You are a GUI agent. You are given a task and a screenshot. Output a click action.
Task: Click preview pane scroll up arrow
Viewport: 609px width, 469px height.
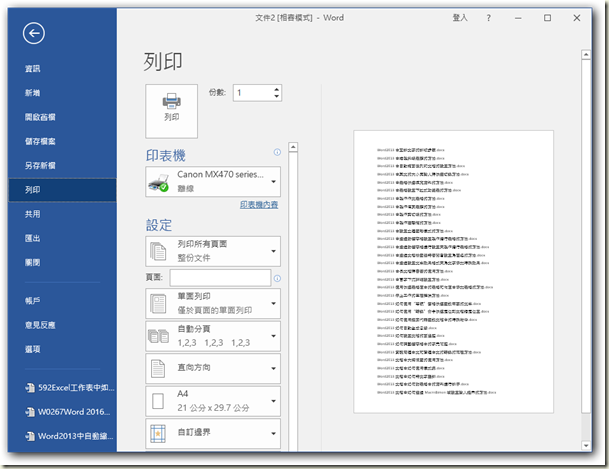586,55
